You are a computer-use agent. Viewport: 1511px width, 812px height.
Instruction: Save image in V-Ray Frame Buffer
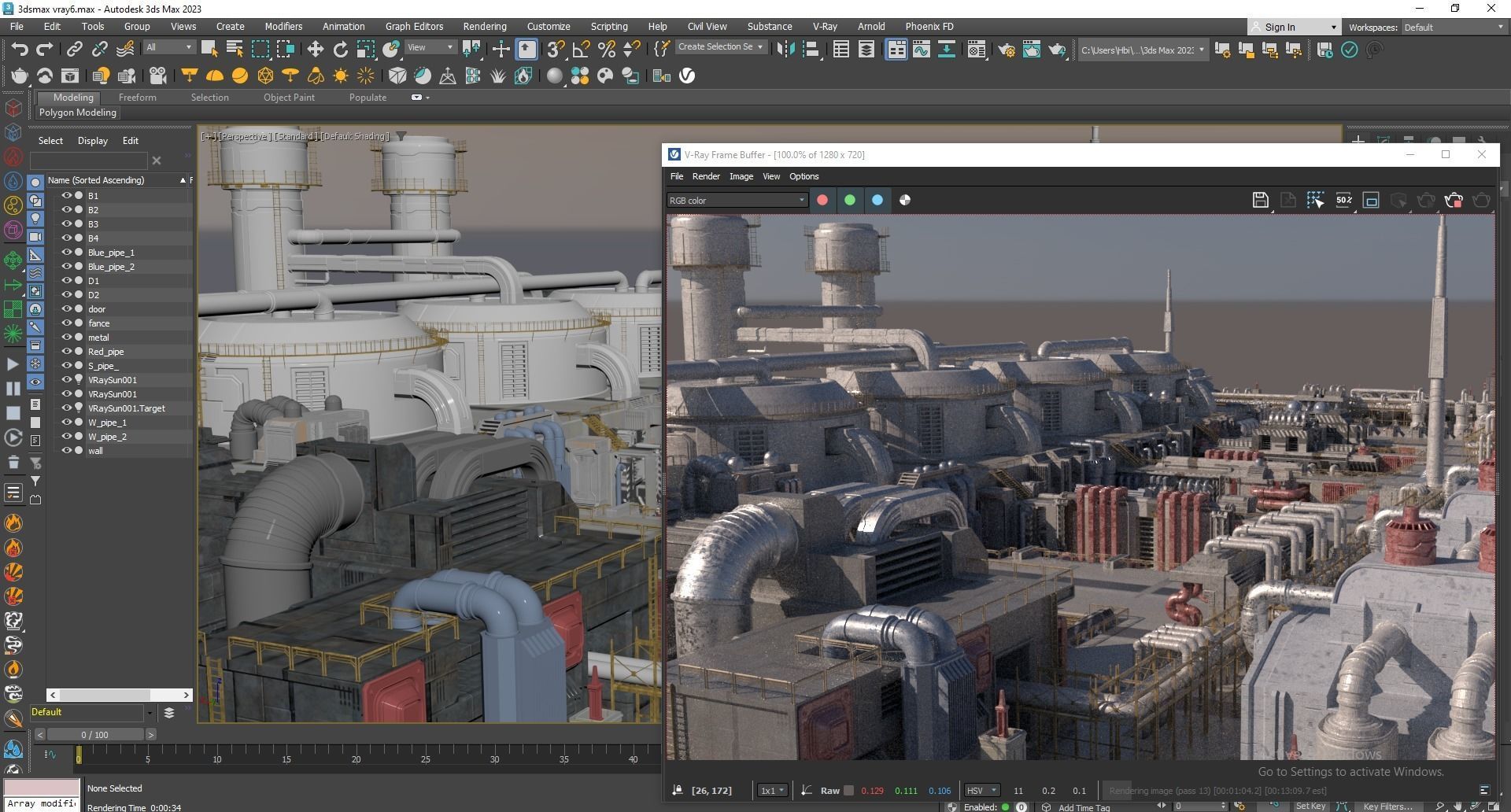click(x=1261, y=200)
